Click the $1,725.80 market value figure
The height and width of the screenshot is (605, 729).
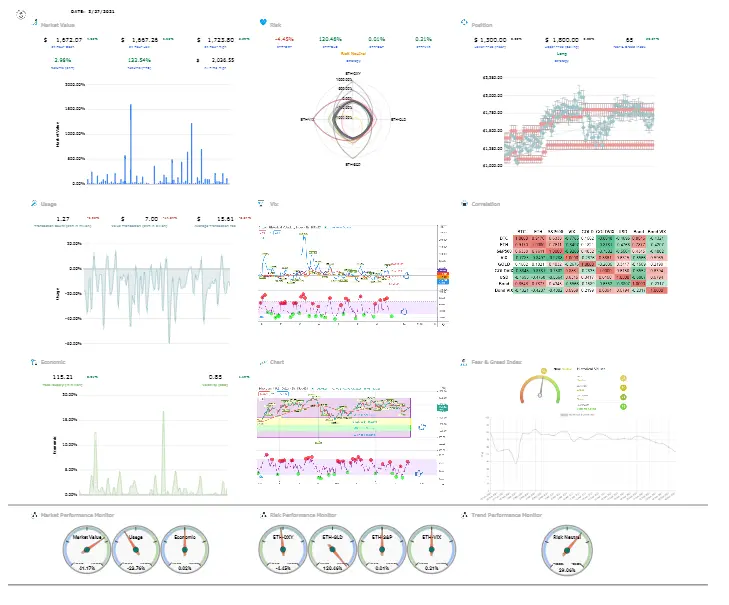(216, 40)
